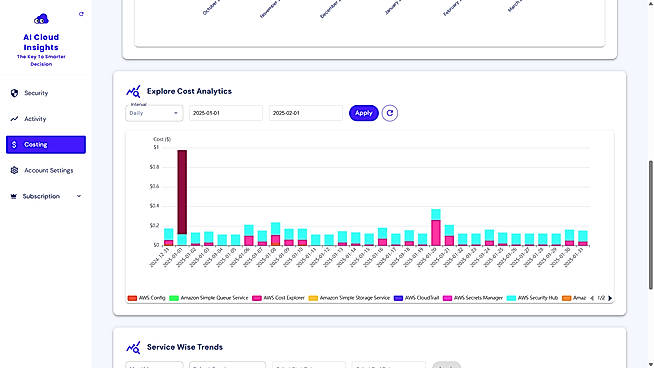Click the Costing dollar sign icon
Image resolution: width=654 pixels, height=368 pixels.
pyautogui.click(x=14, y=144)
